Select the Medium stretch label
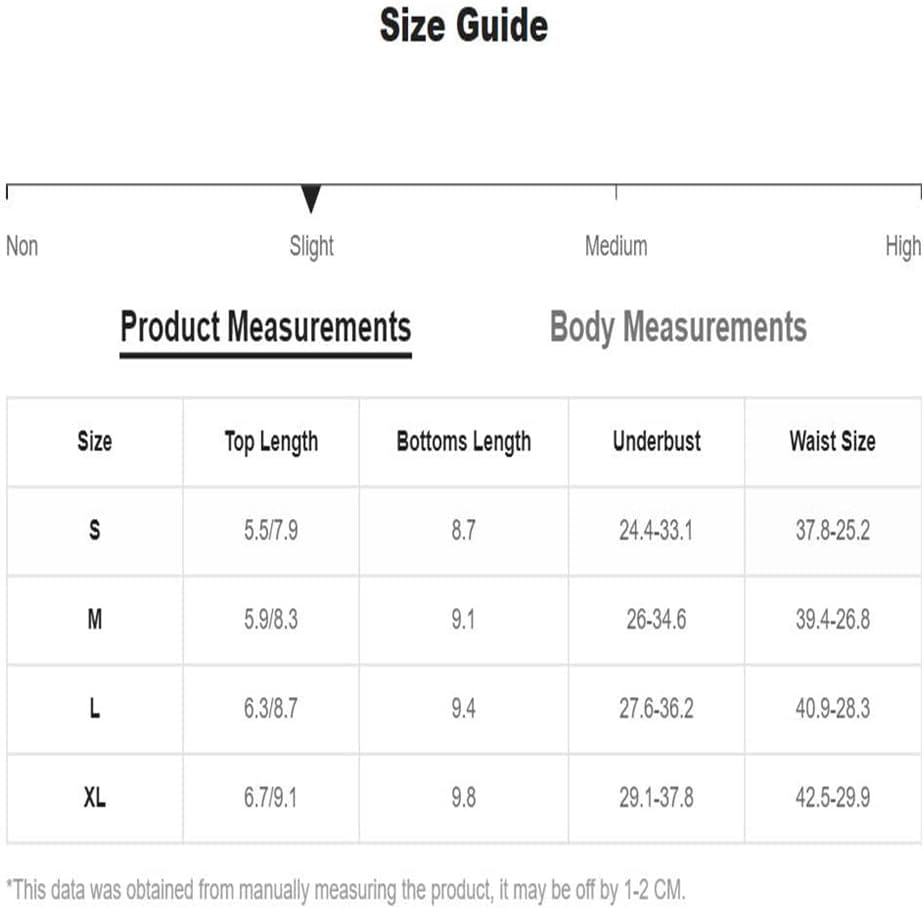 point(616,246)
